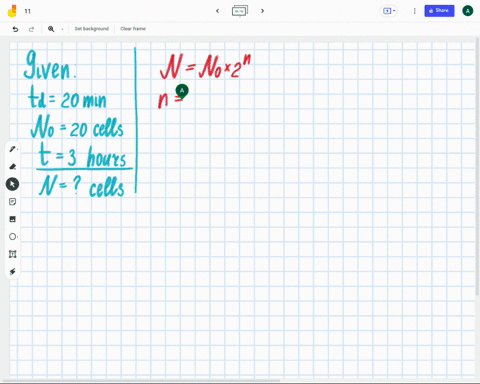Viewport: 480px width, 384px height.
Task: Click the vertical scrollbar on the right
Action: 478,167
